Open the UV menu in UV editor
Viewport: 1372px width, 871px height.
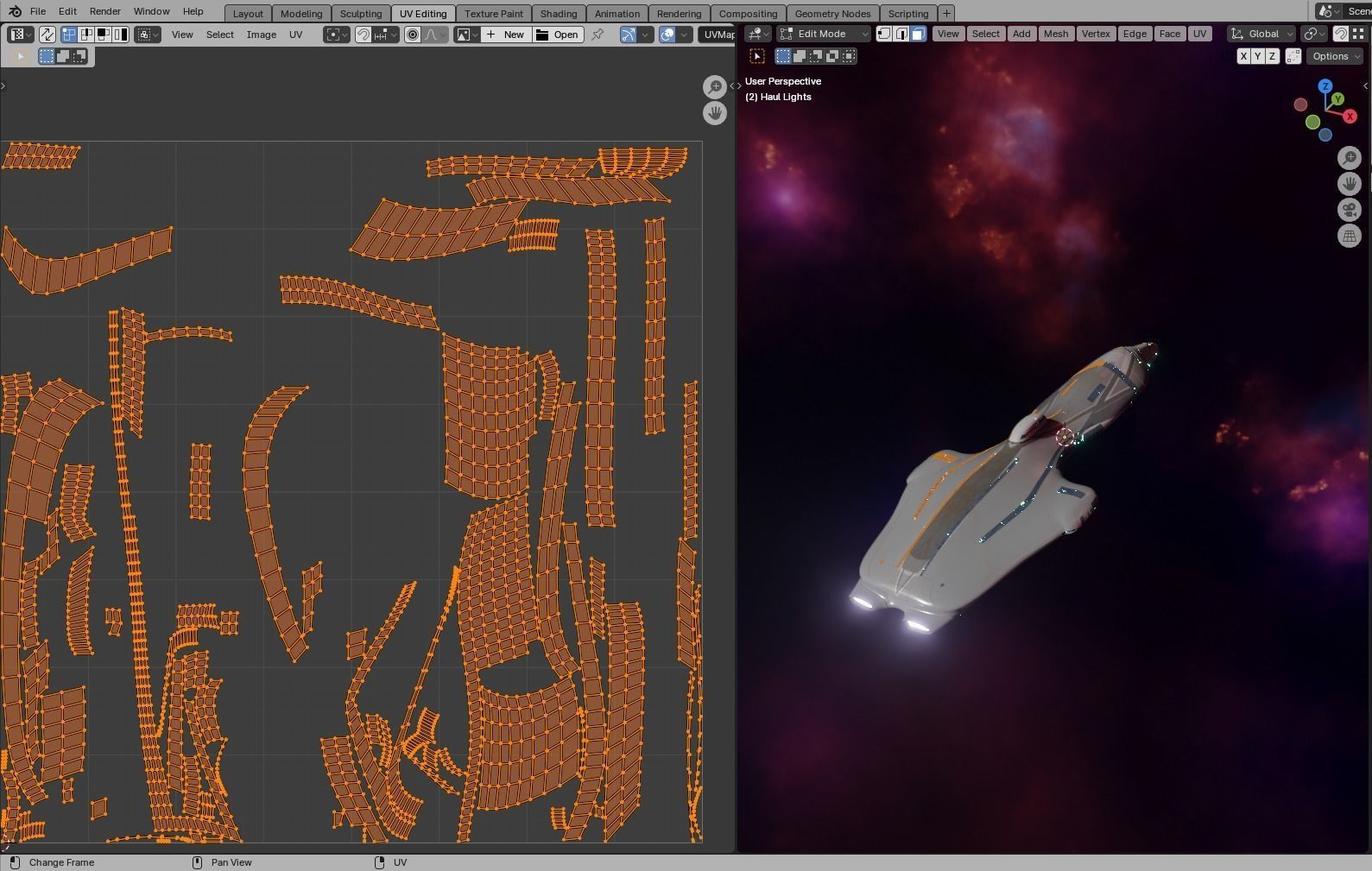coord(296,35)
